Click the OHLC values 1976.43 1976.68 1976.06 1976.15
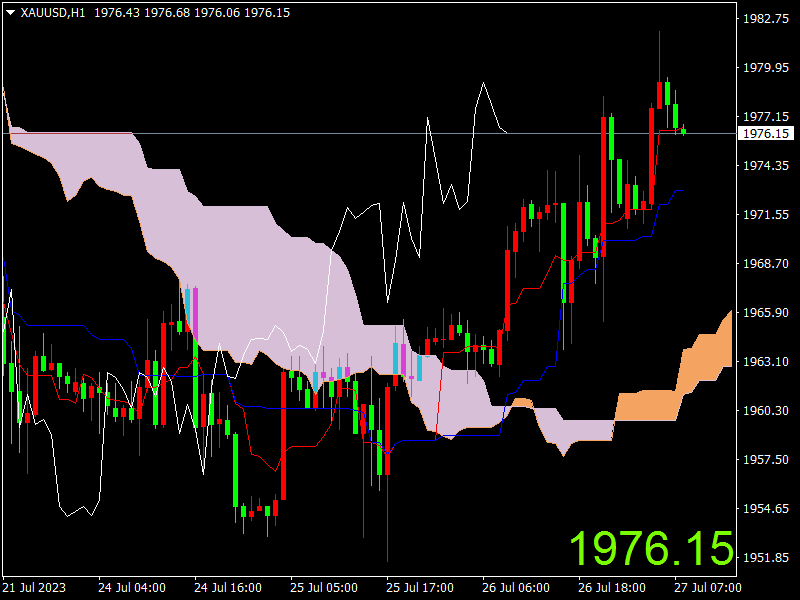Image resolution: width=800 pixels, height=600 pixels. [x=192, y=13]
